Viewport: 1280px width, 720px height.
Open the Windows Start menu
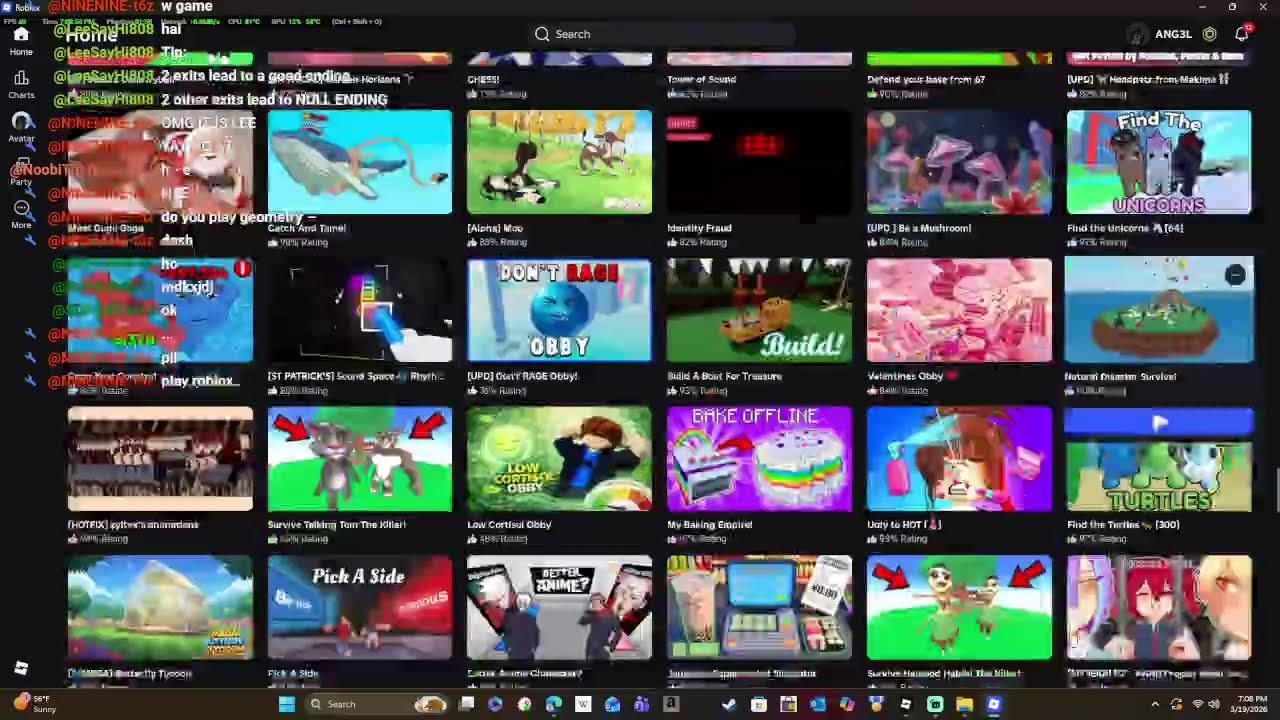(x=286, y=704)
